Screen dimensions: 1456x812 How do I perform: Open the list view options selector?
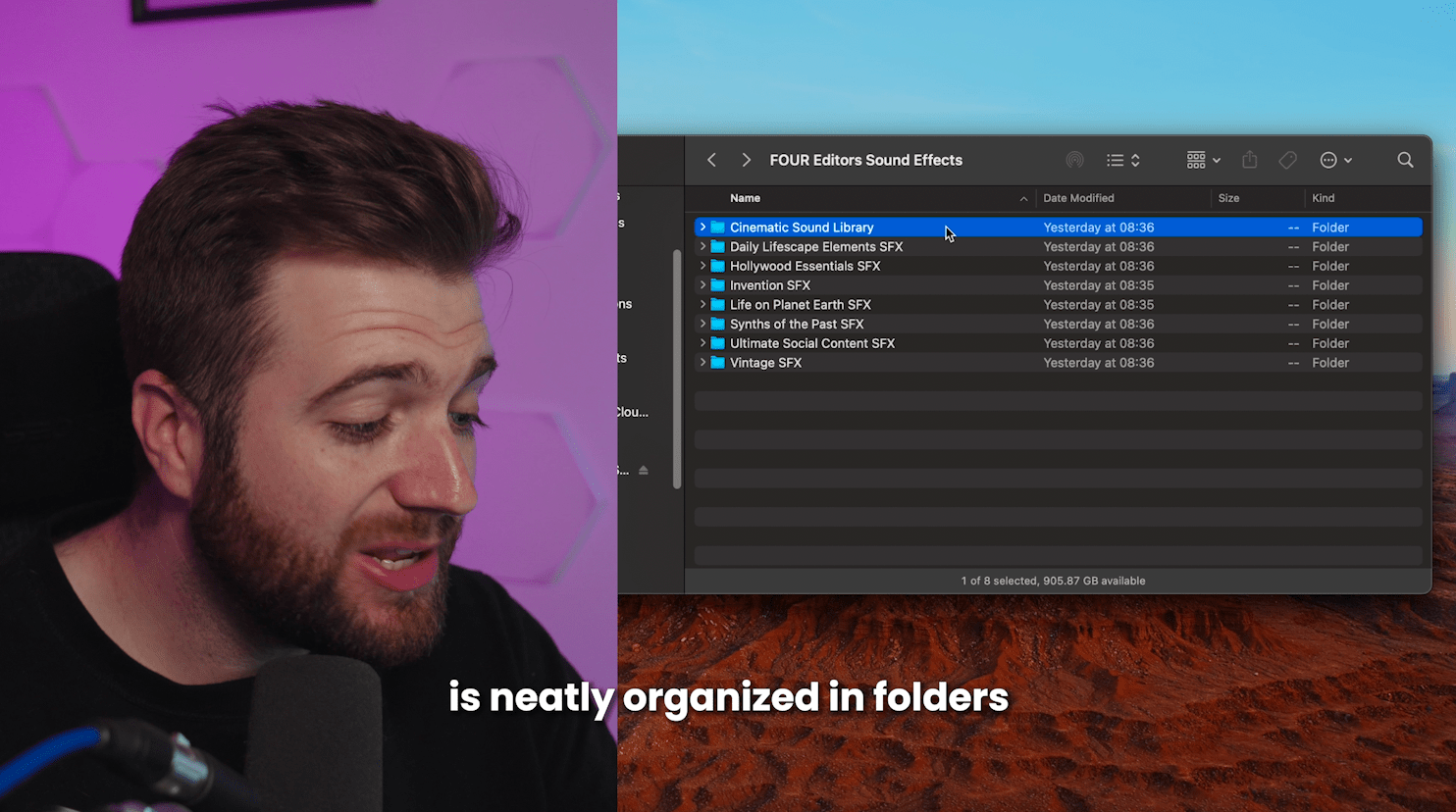1123,160
